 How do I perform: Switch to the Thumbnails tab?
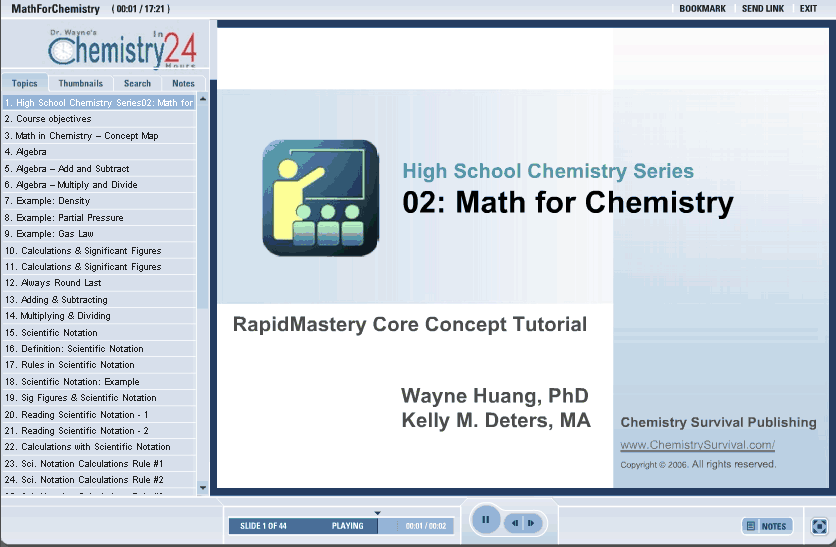[x=80, y=84]
